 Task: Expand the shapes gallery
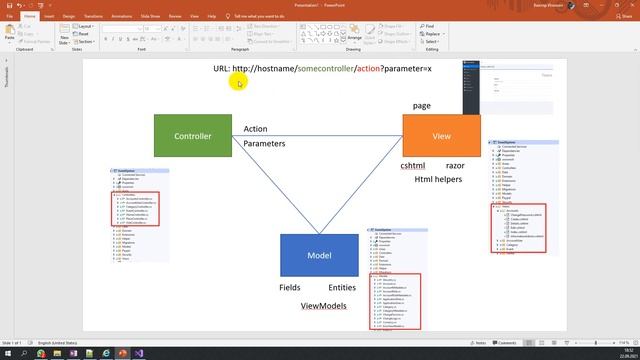[x=343, y=41]
